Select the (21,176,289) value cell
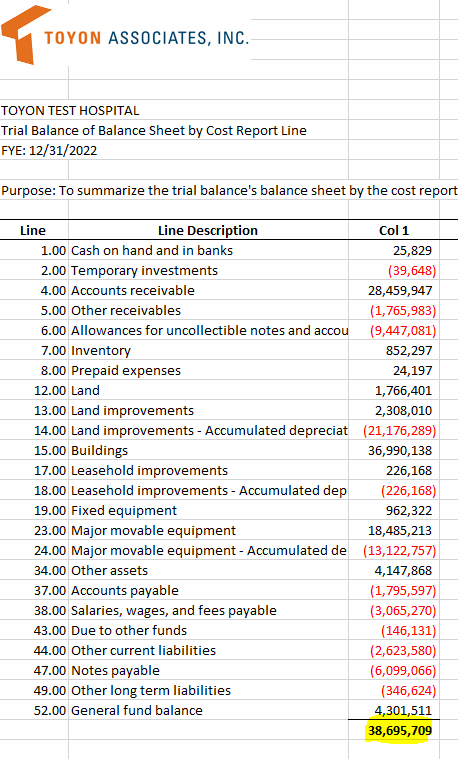 pyautogui.click(x=394, y=430)
